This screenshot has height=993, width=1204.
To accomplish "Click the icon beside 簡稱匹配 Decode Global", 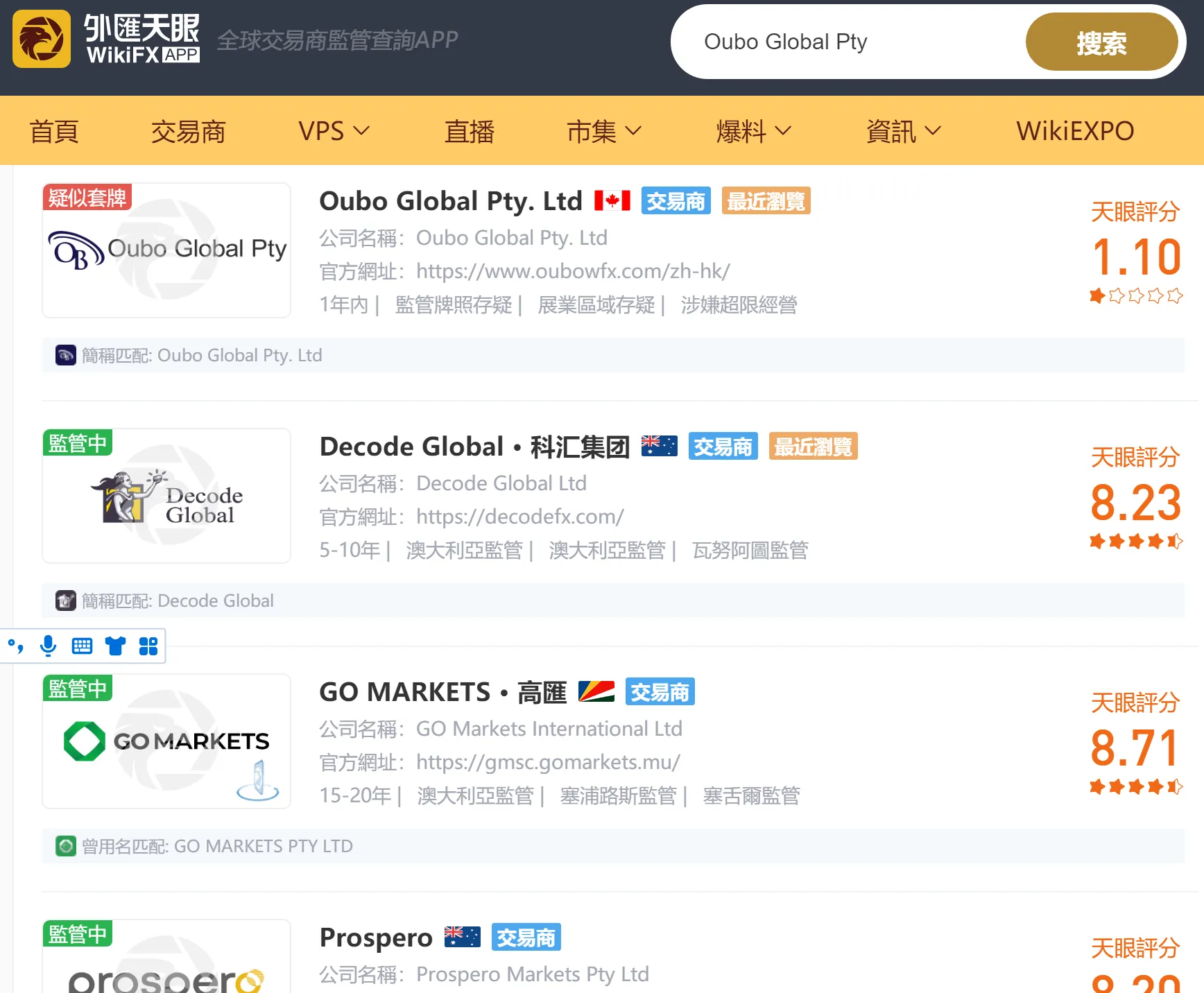I will 66,601.
